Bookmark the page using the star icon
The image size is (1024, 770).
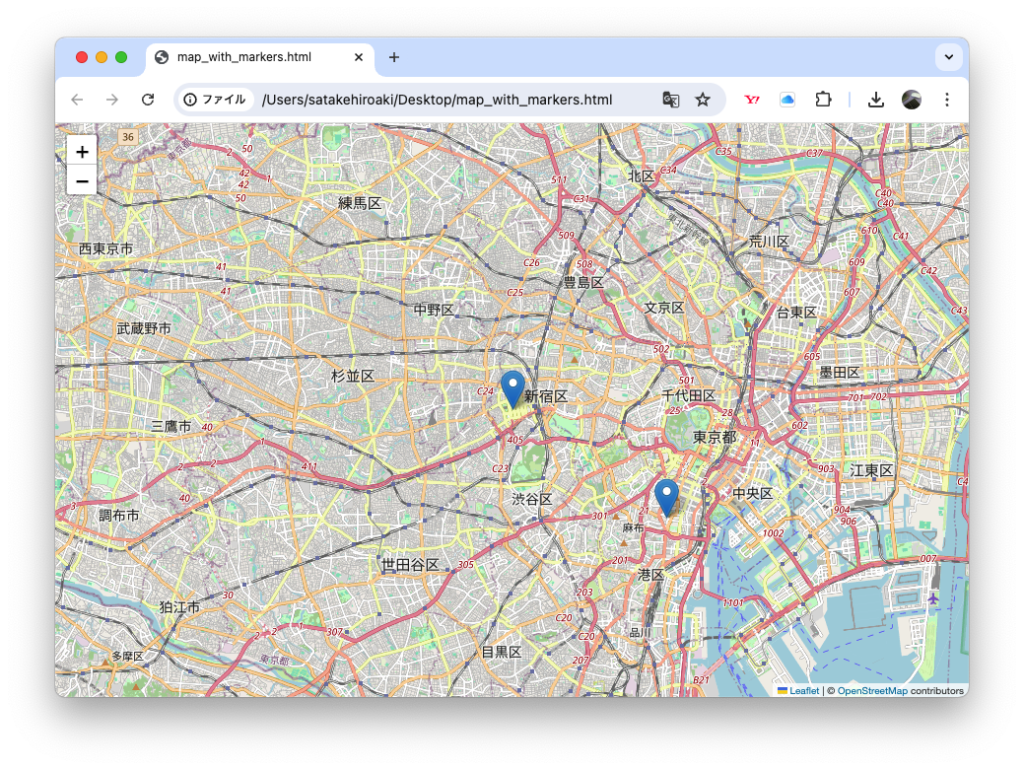(x=703, y=99)
